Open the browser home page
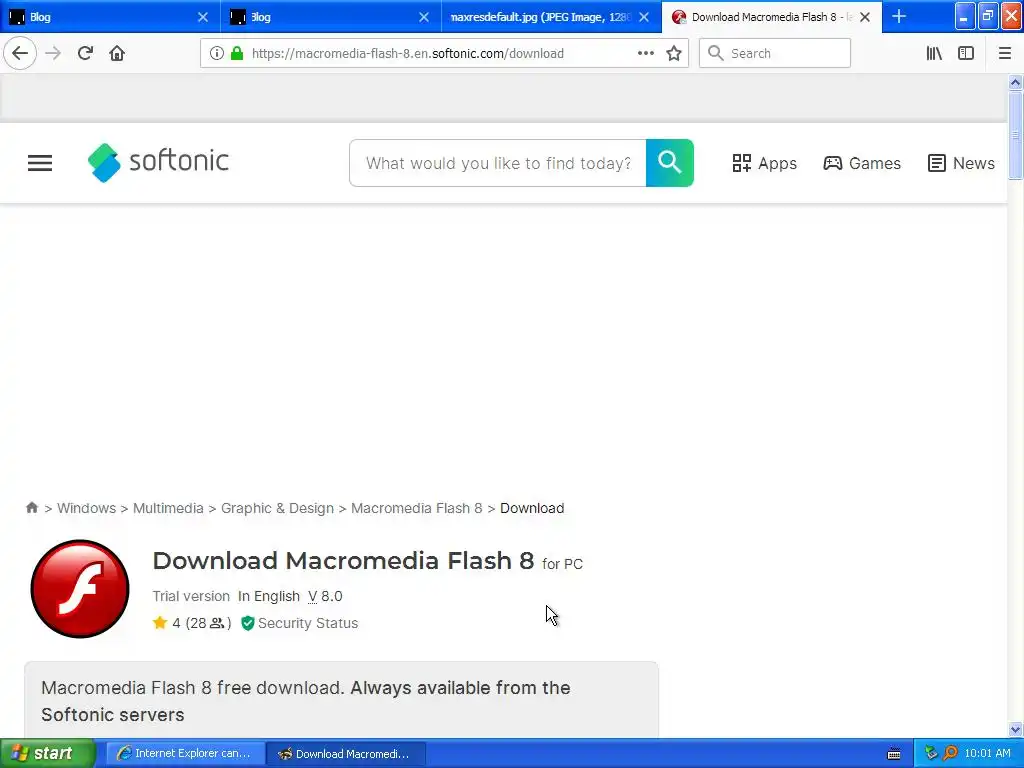1024x768 pixels. tap(117, 54)
